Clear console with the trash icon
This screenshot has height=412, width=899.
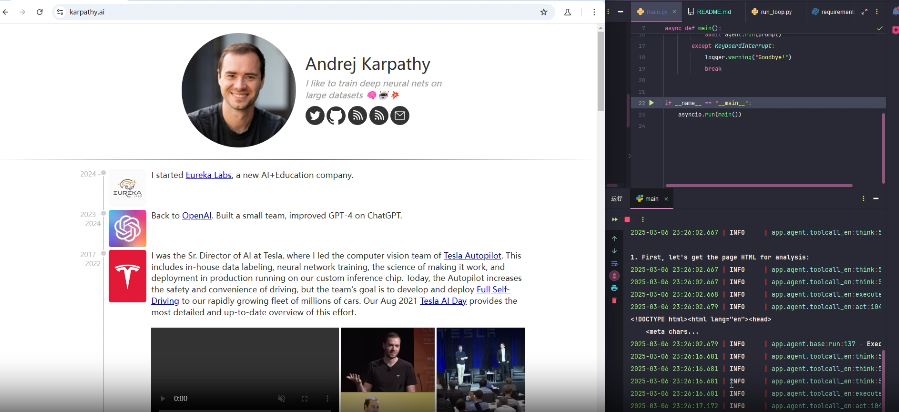[x=615, y=300]
